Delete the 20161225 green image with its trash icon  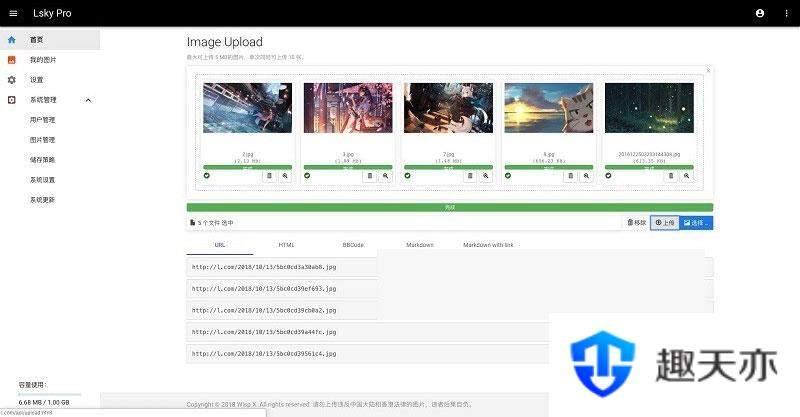(x=671, y=176)
